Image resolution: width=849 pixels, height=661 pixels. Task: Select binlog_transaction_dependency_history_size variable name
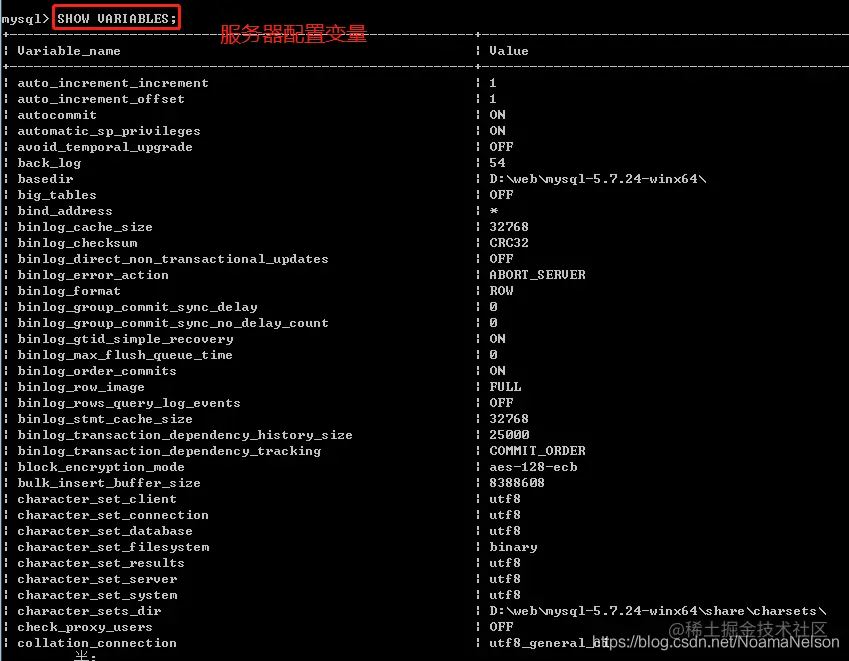pos(185,435)
